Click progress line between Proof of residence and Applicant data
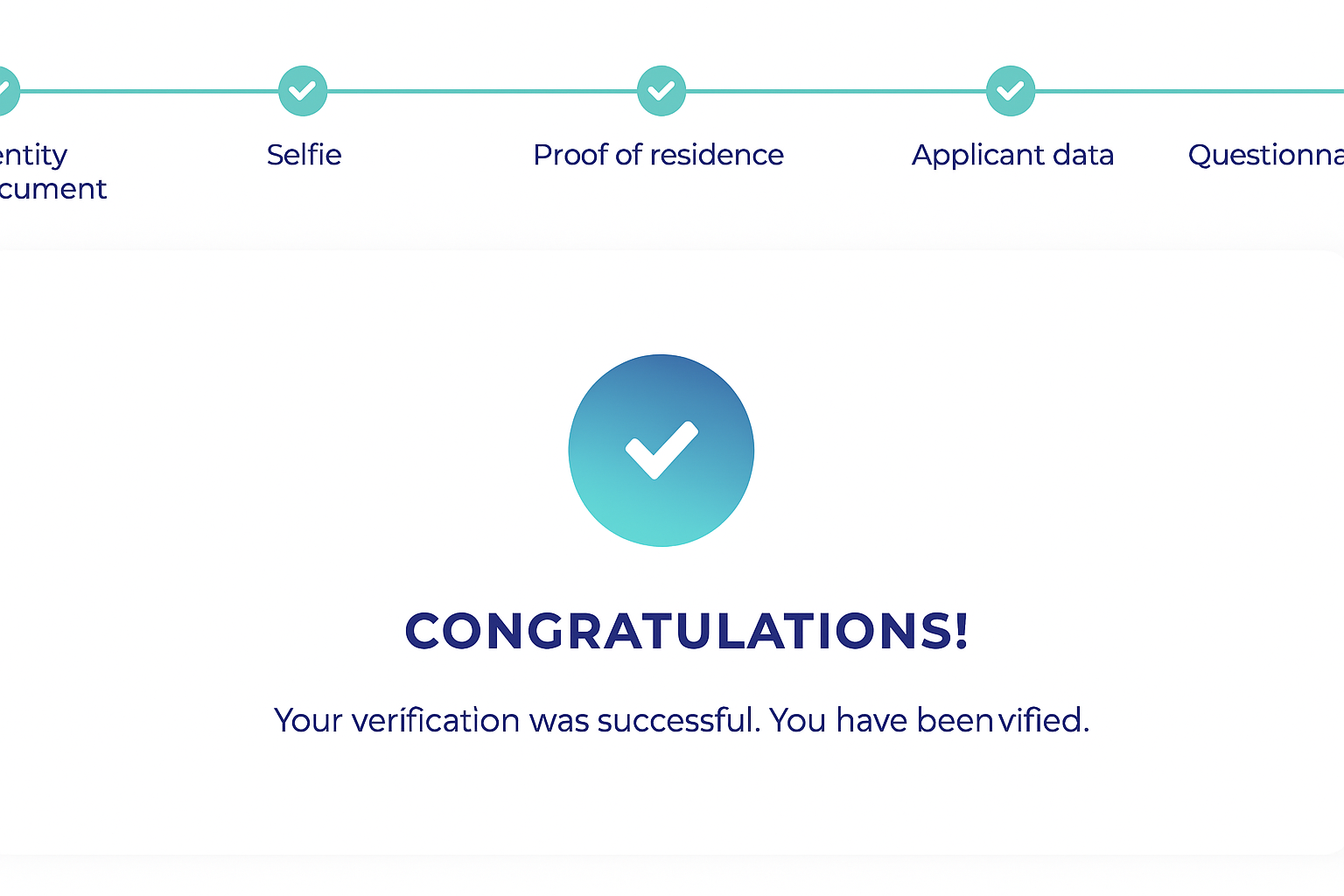The width and height of the screenshot is (1344, 896). coord(836,91)
